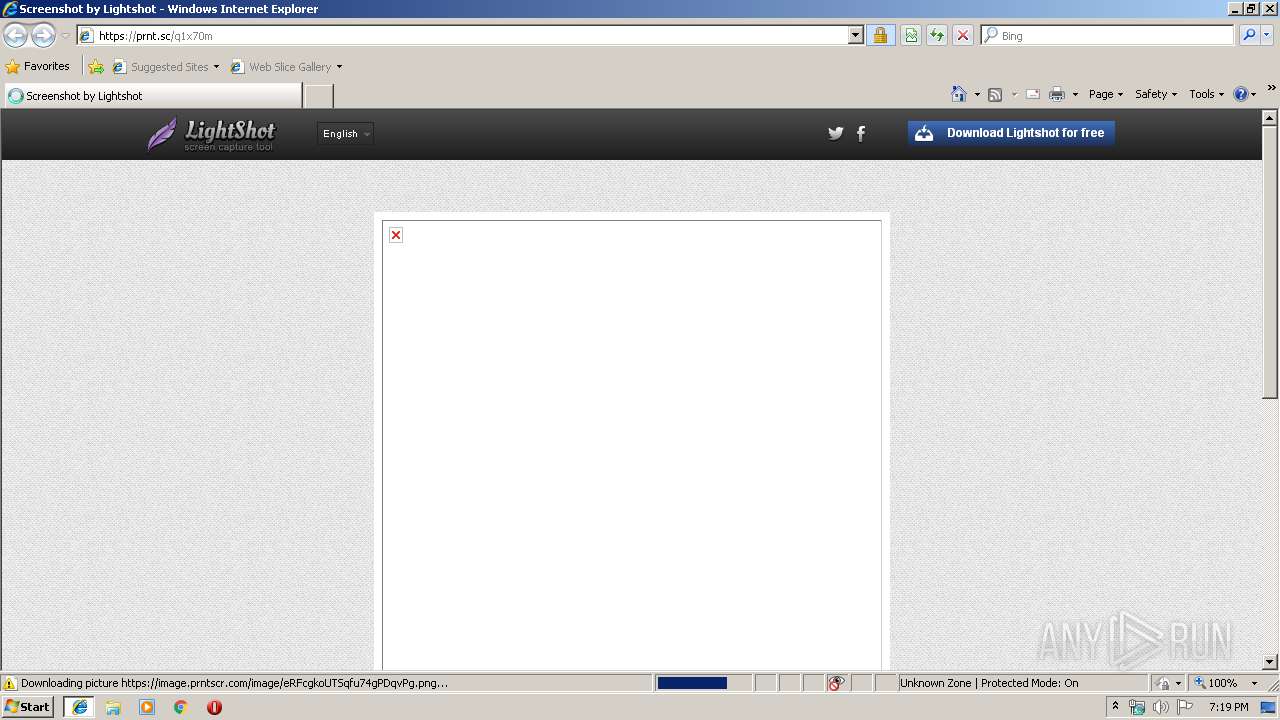This screenshot has width=1280, height=720.
Task: Go back with the browser Back arrow
Action: [x=15, y=36]
